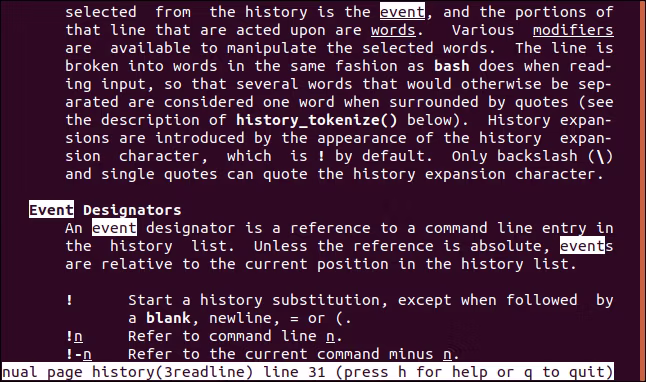Click the "!-n" event designator entry
The height and width of the screenshot is (382, 646).
pos(79,354)
